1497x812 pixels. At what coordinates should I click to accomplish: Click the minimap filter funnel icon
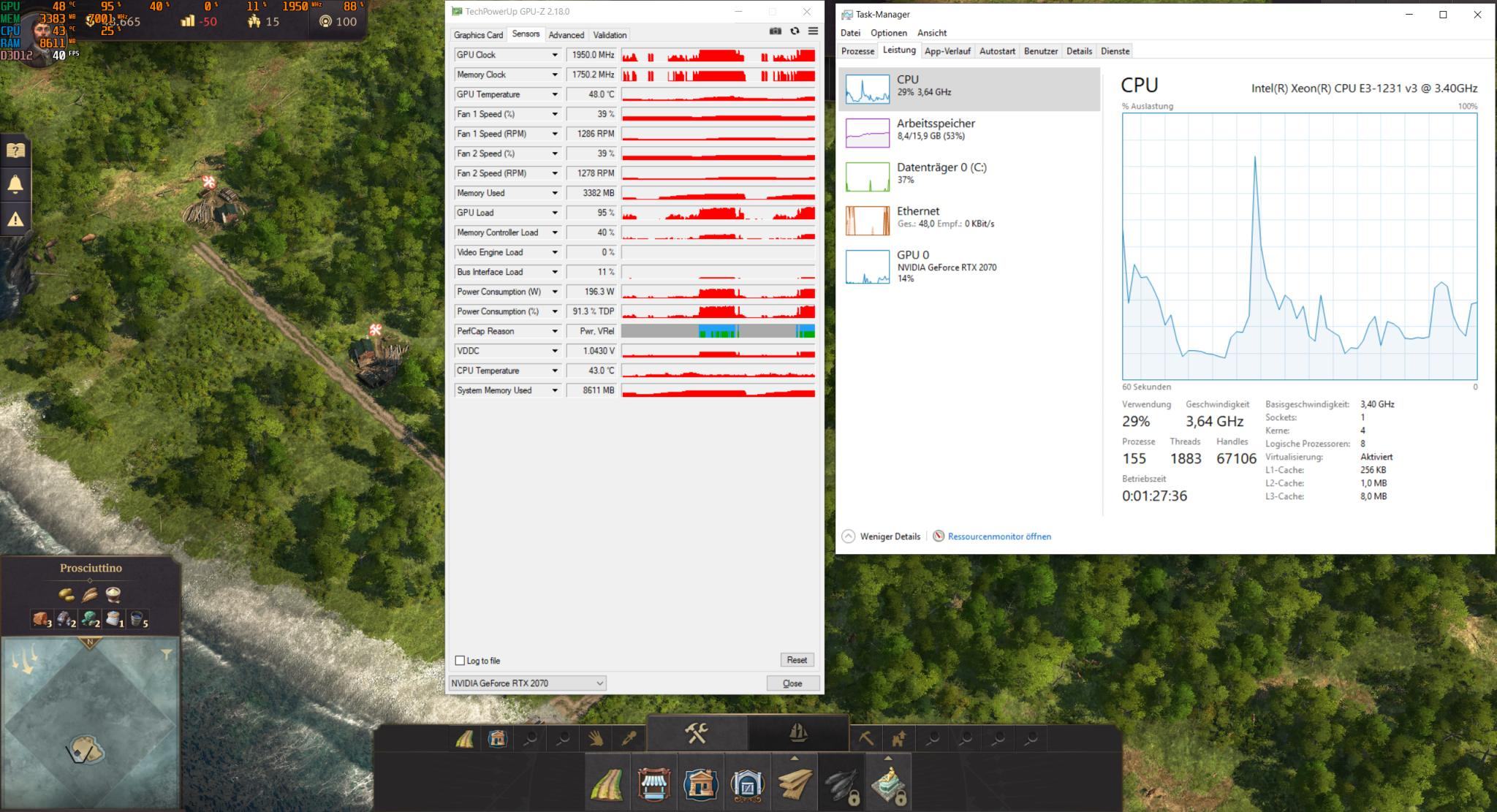coord(166,655)
